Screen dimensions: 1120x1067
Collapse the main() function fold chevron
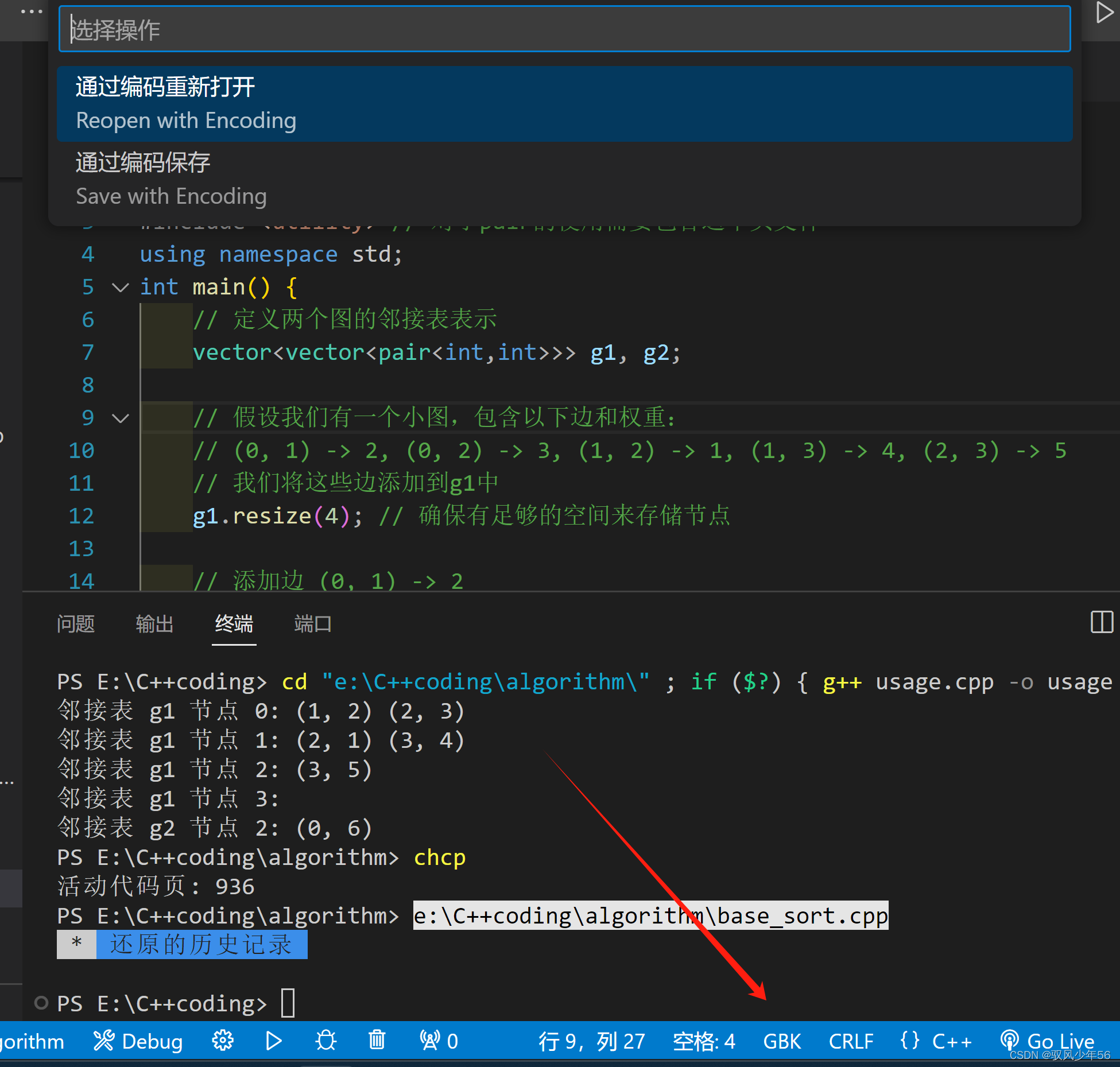coord(120,287)
